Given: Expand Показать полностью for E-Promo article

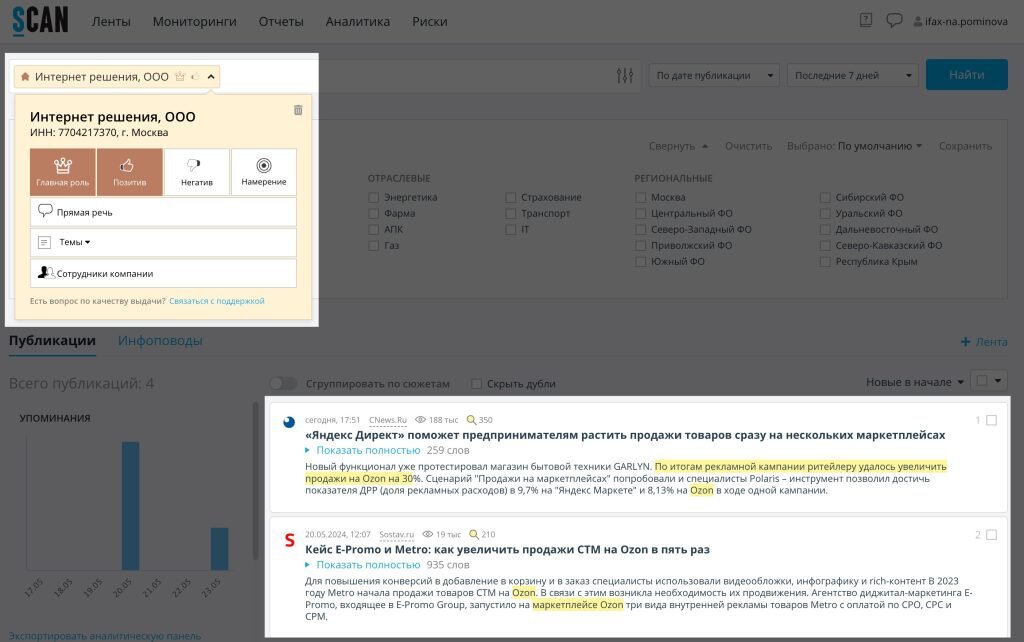Looking at the screenshot, I should [x=368, y=564].
